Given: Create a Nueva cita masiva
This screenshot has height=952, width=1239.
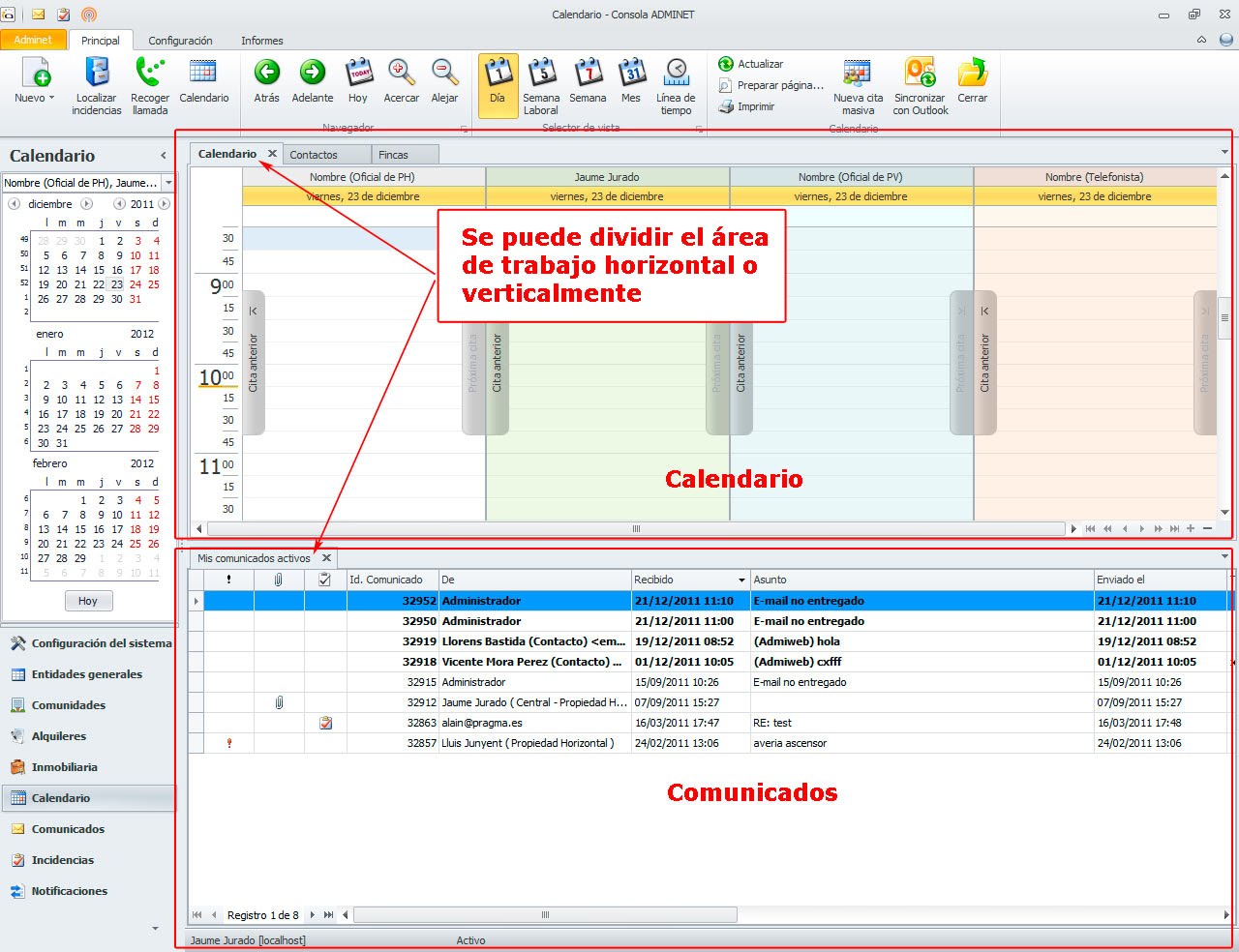Looking at the screenshot, I should tap(858, 74).
